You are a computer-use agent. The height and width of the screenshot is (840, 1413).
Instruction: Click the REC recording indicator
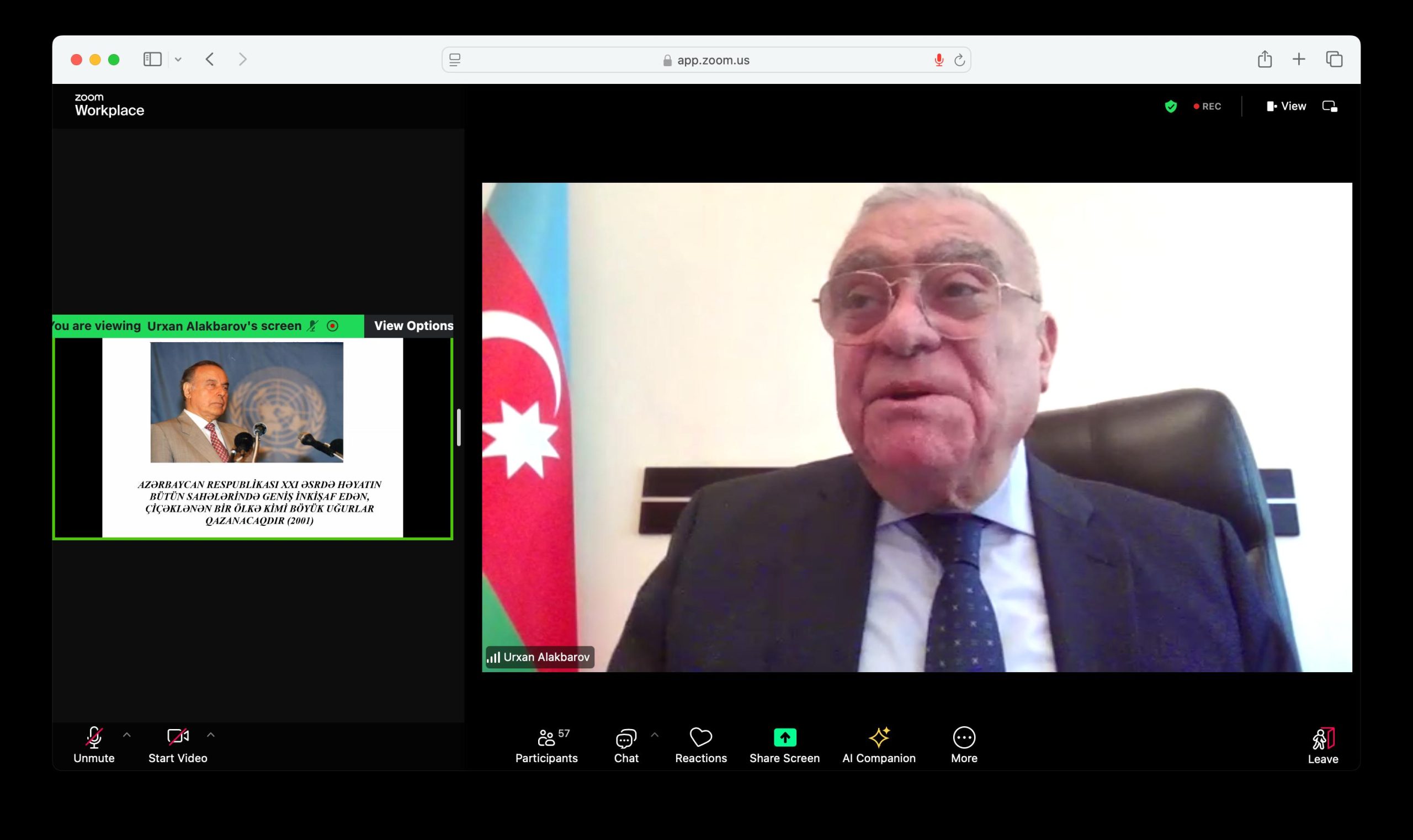point(1208,106)
